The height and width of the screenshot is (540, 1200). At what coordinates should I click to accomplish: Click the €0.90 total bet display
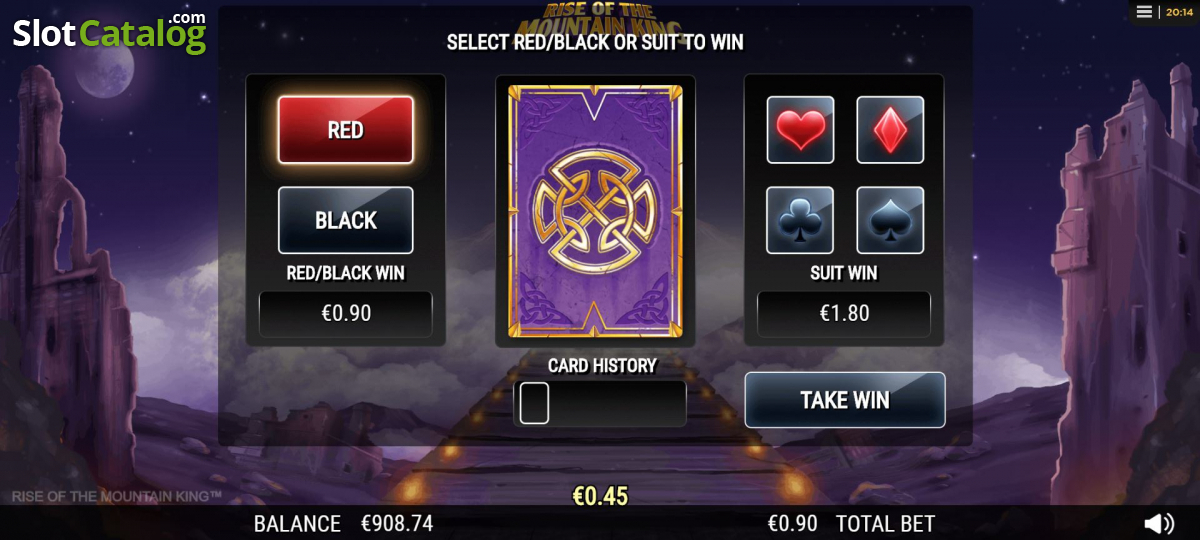(792, 523)
